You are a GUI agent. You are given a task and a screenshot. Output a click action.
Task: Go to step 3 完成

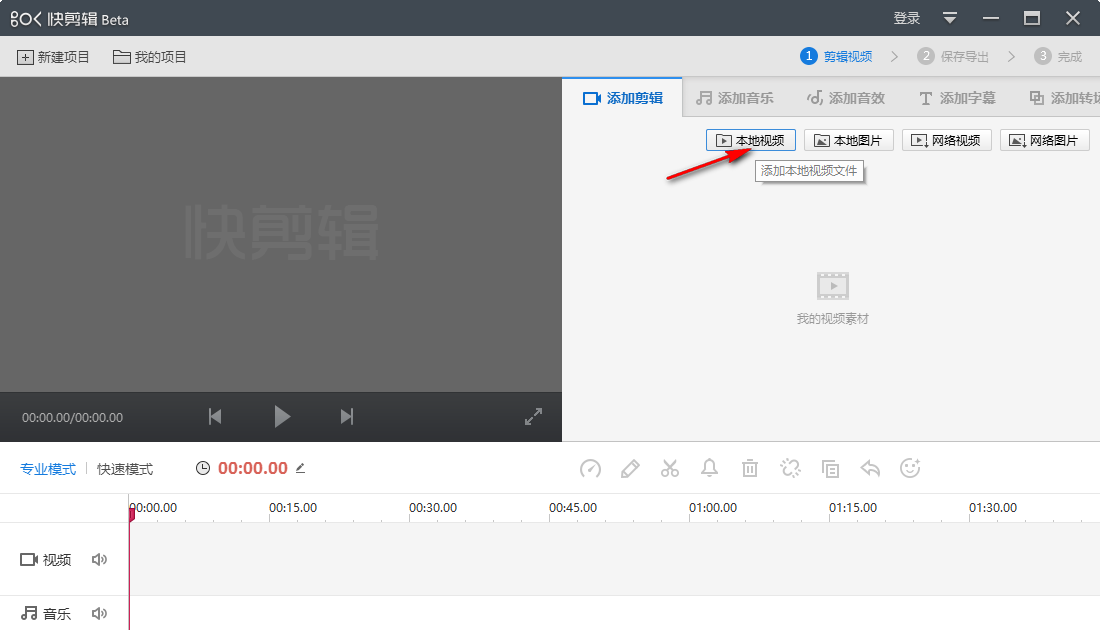[x=1058, y=56]
